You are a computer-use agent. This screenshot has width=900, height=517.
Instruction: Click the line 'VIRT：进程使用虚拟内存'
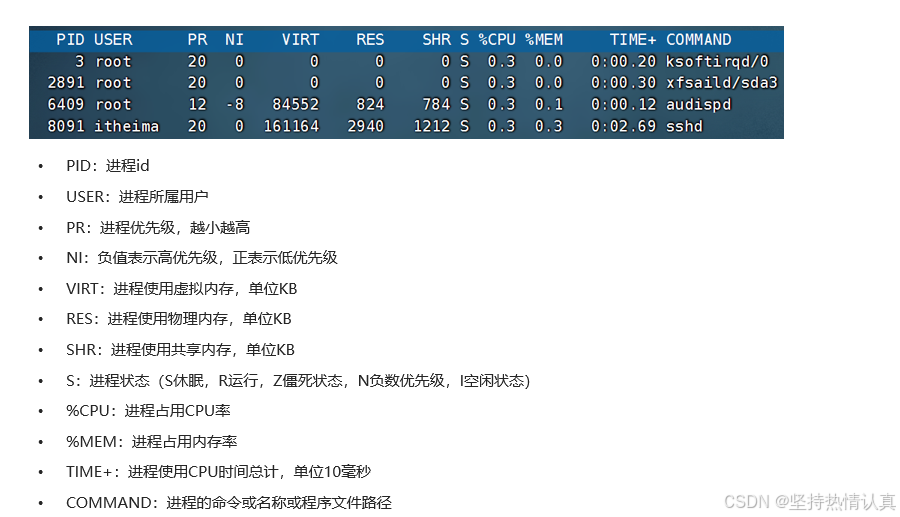(181, 289)
